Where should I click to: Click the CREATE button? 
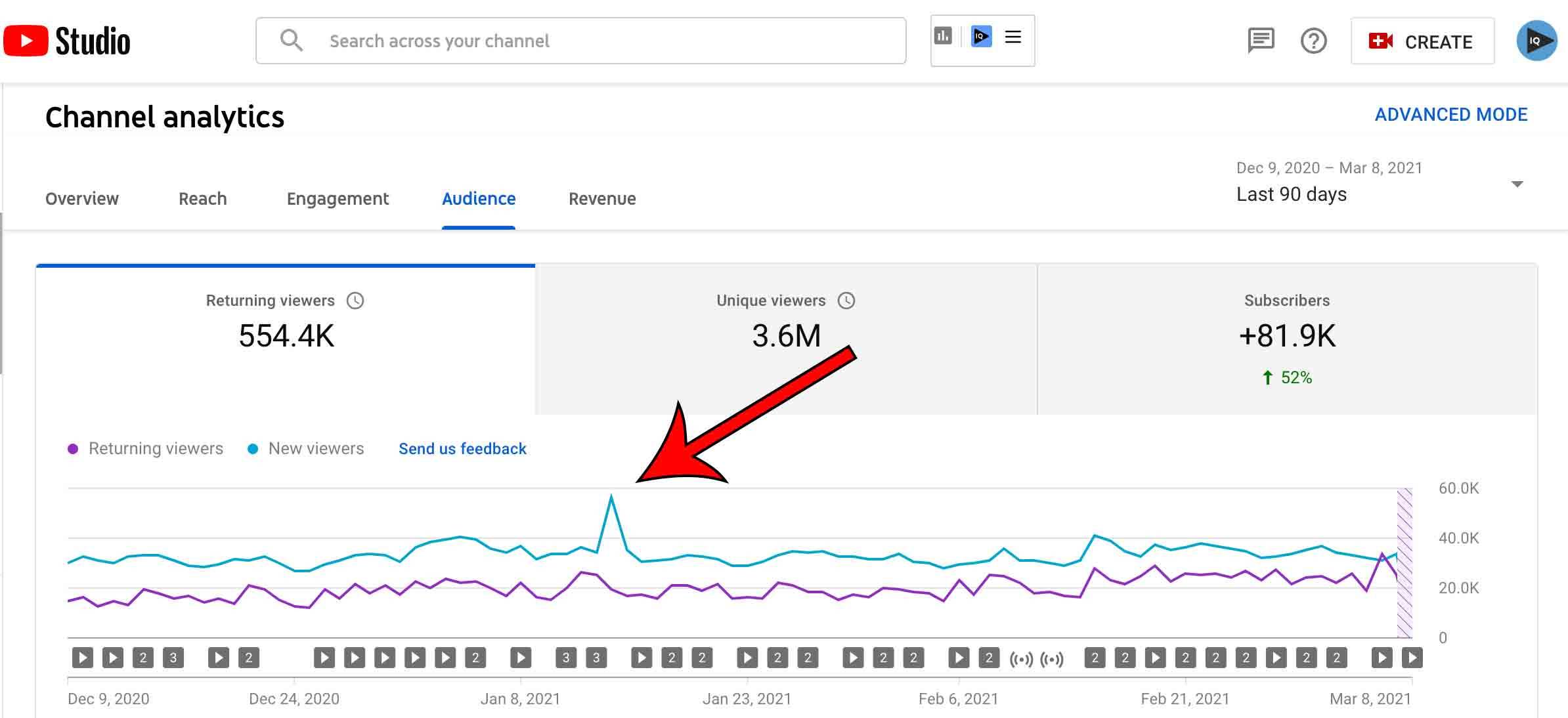point(1422,41)
